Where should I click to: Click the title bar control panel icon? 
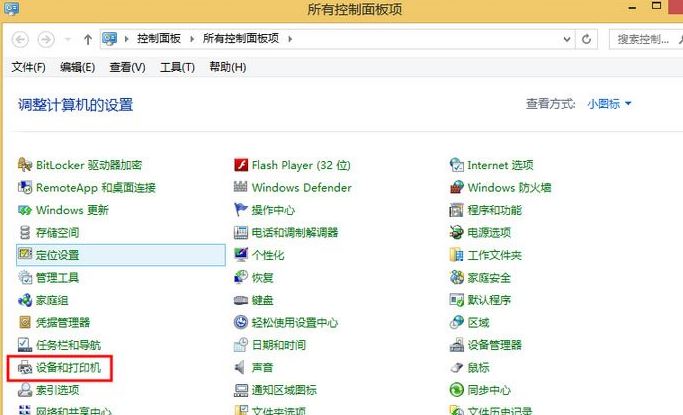point(11,8)
